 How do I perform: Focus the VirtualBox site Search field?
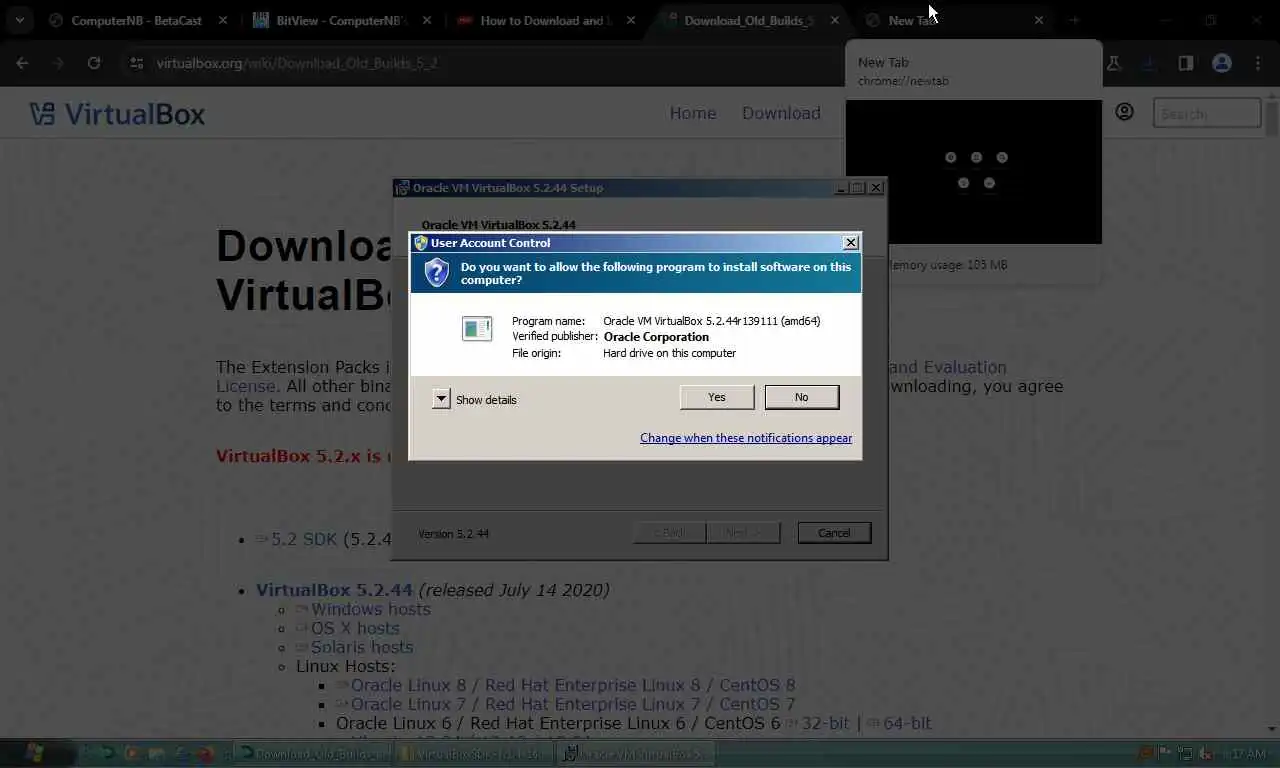[x=1207, y=113]
